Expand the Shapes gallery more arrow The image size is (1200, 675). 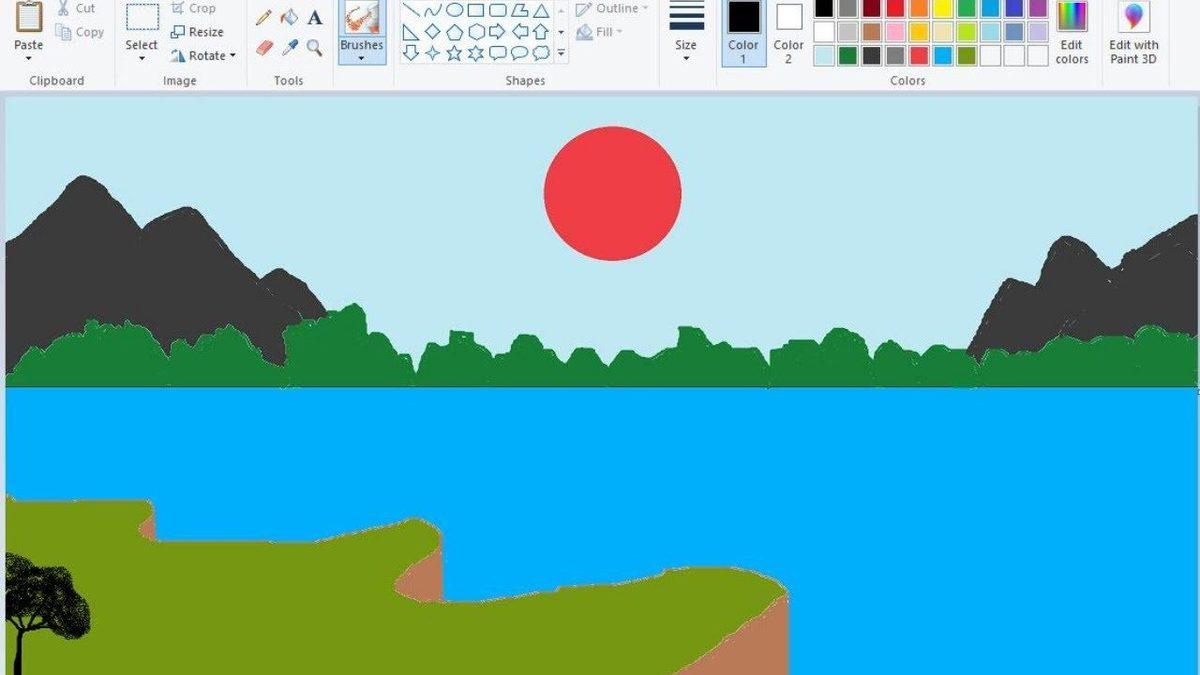pos(561,52)
